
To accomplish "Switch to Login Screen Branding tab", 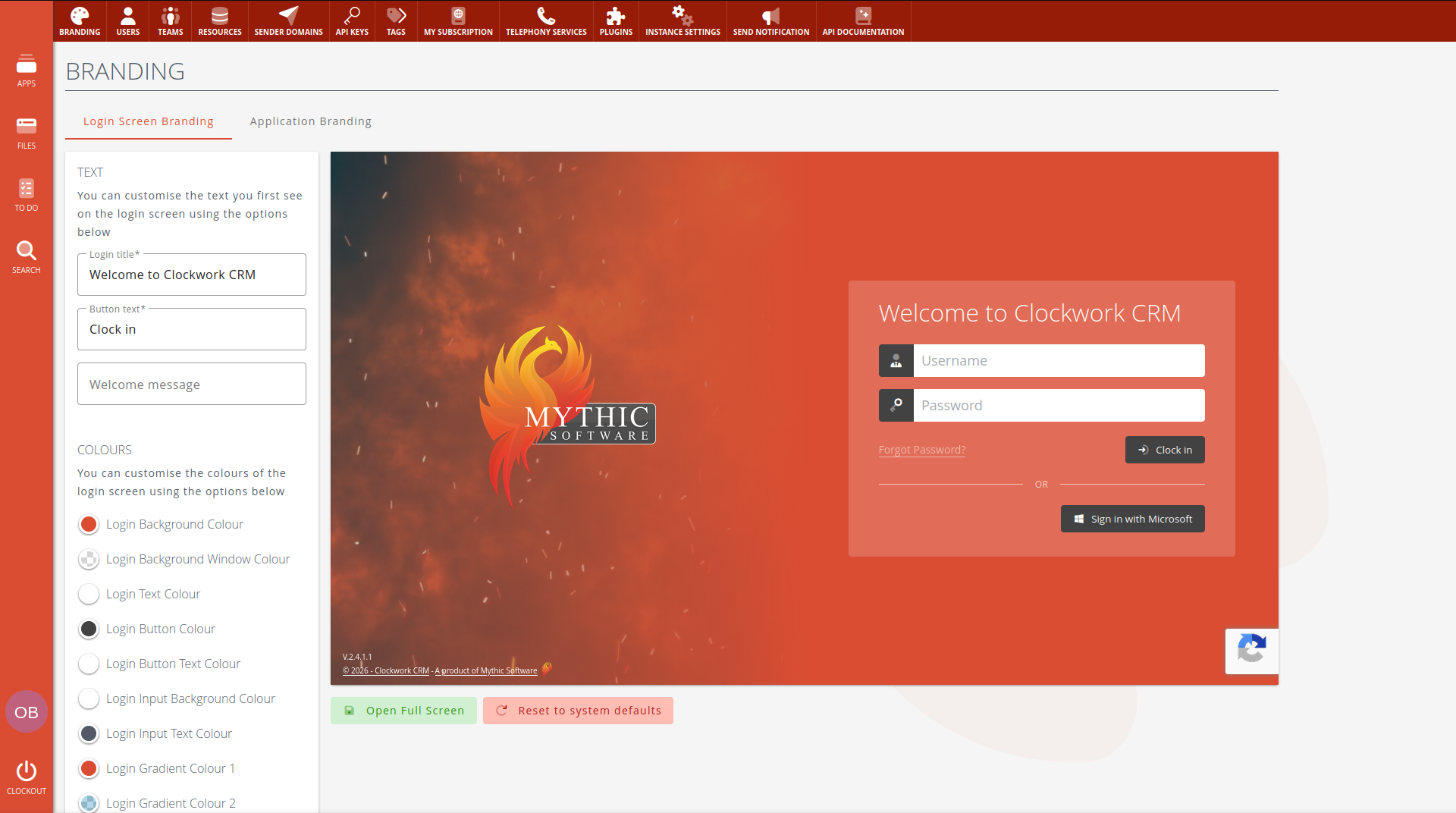I will pos(149,121).
